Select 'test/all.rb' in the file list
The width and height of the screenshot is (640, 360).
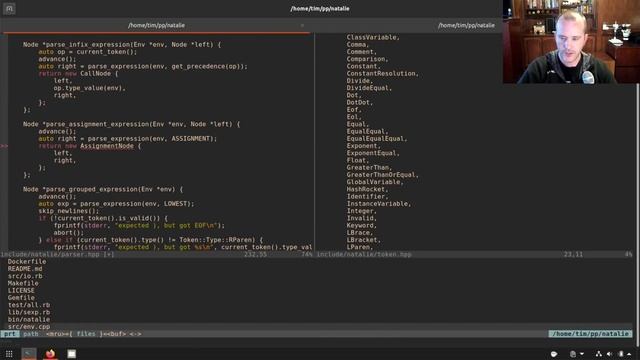pyautogui.click(x=29, y=305)
